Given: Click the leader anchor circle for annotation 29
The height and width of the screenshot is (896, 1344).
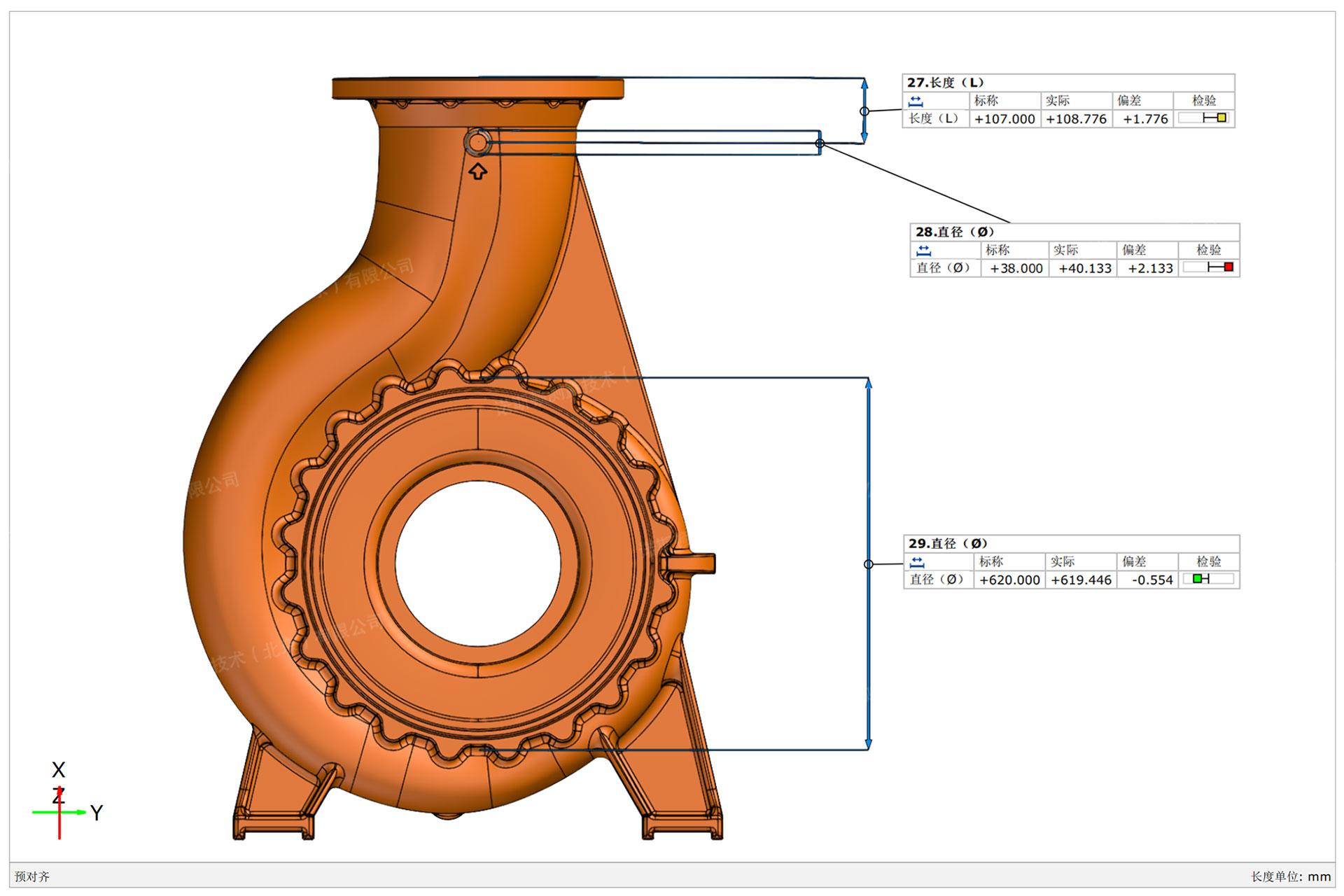Looking at the screenshot, I should tap(869, 564).
